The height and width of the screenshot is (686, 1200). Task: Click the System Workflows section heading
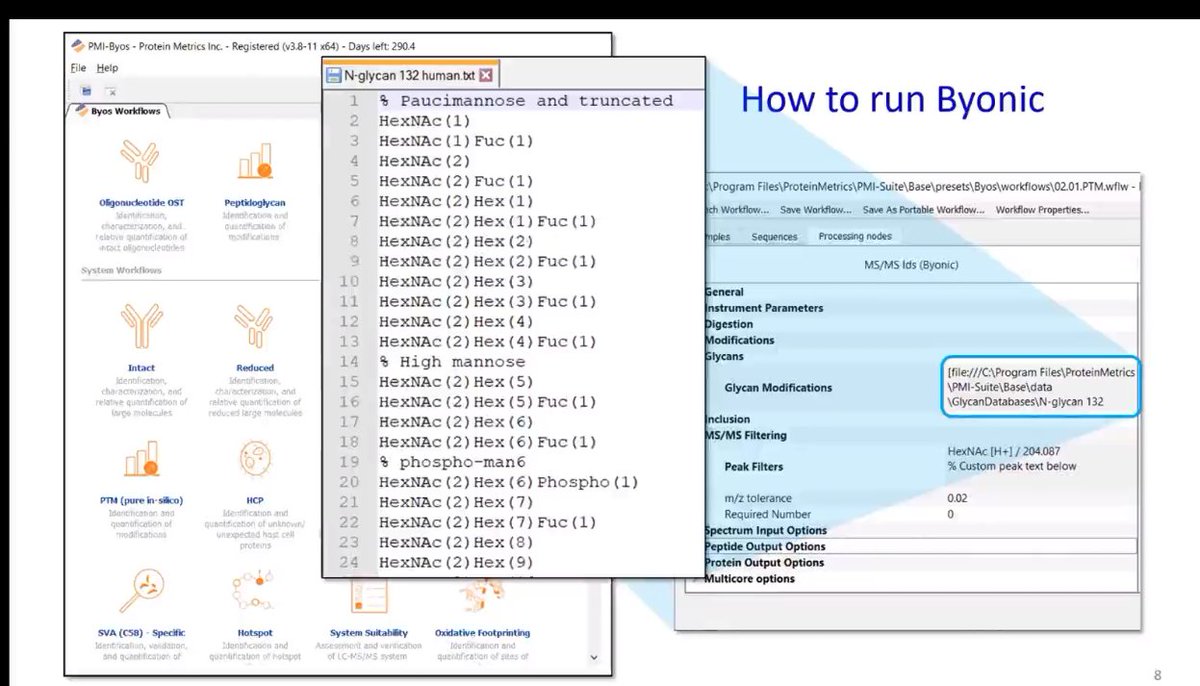121,270
